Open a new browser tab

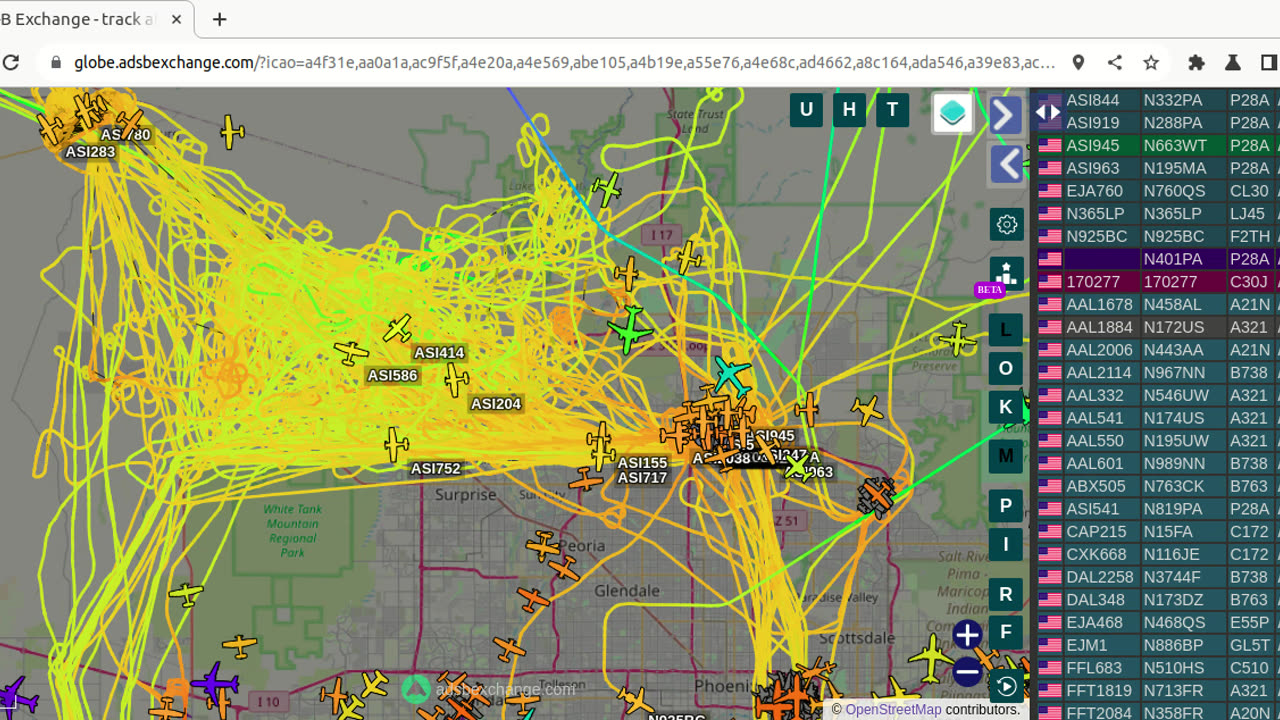tap(220, 19)
